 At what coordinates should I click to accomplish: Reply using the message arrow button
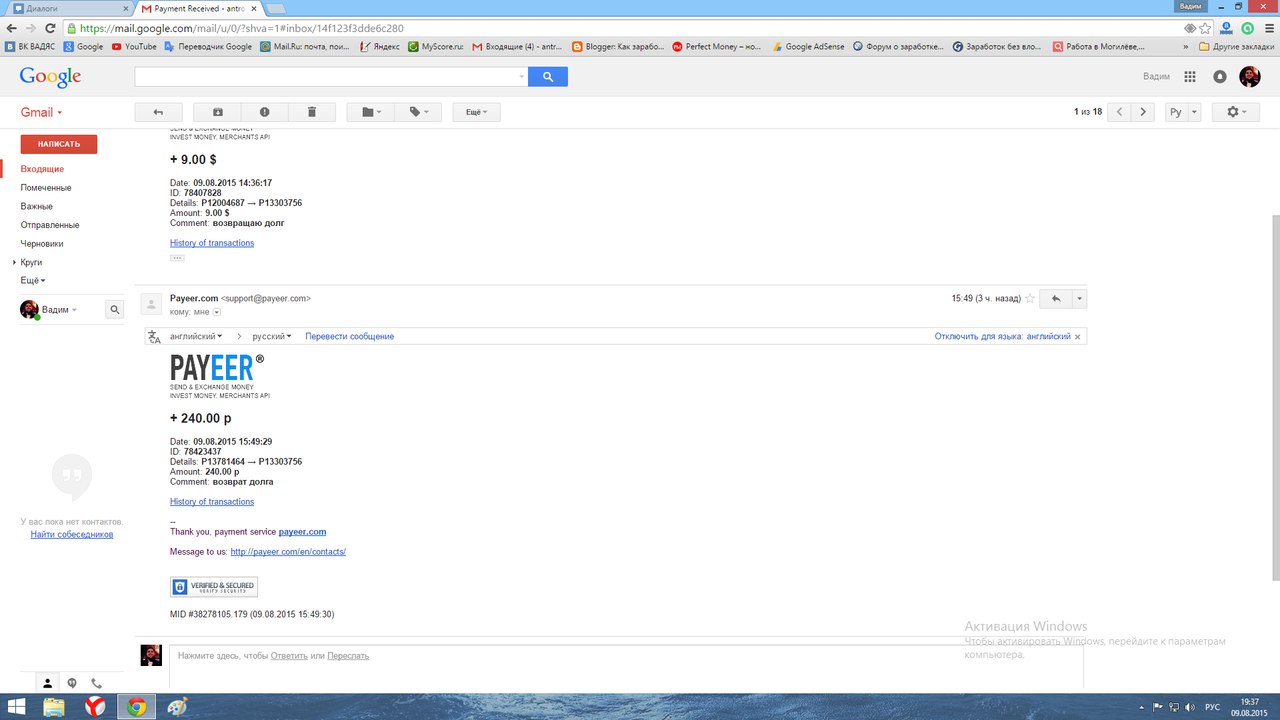[1056, 298]
